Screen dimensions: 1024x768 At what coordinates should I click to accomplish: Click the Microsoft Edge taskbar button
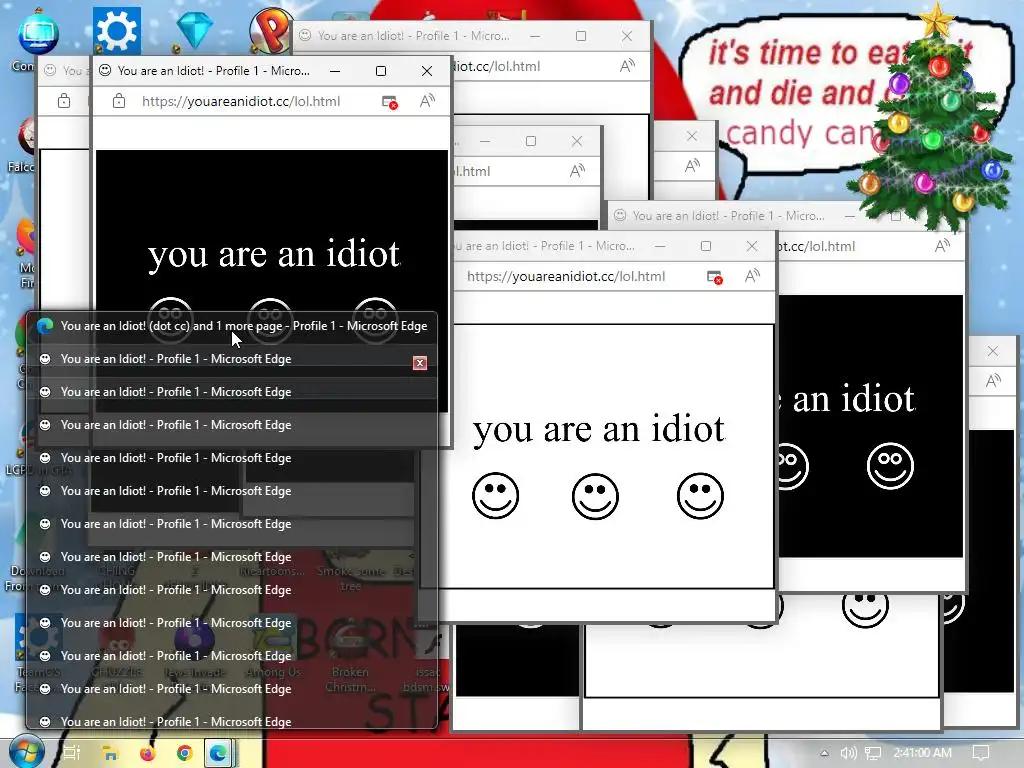point(219,754)
